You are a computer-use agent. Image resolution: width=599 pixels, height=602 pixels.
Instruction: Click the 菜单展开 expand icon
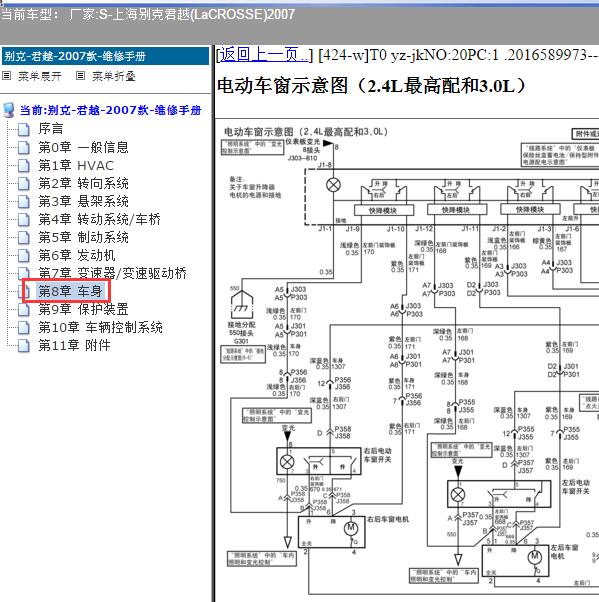7,76
